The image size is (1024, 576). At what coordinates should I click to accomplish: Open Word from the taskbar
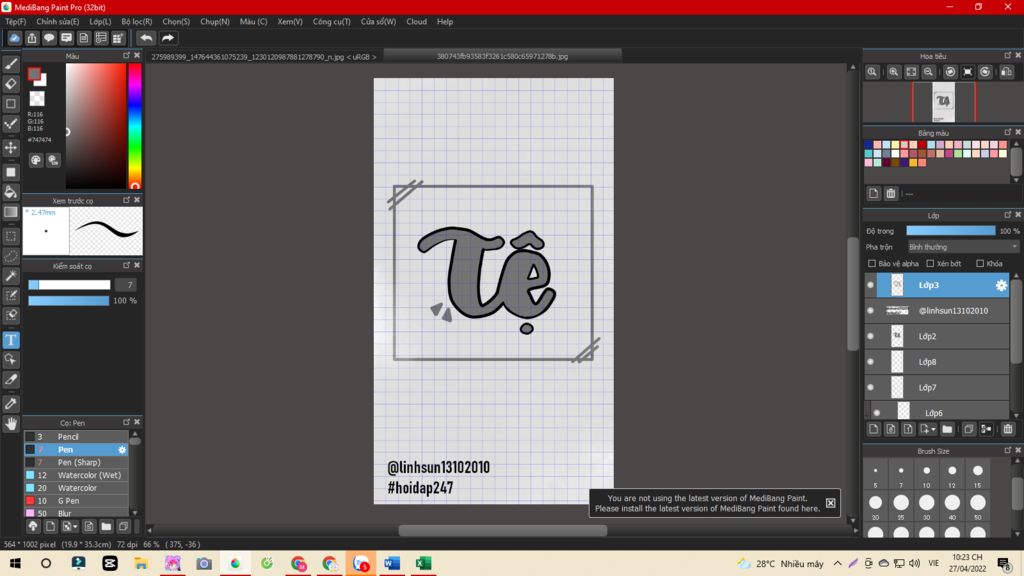[x=392, y=563]
